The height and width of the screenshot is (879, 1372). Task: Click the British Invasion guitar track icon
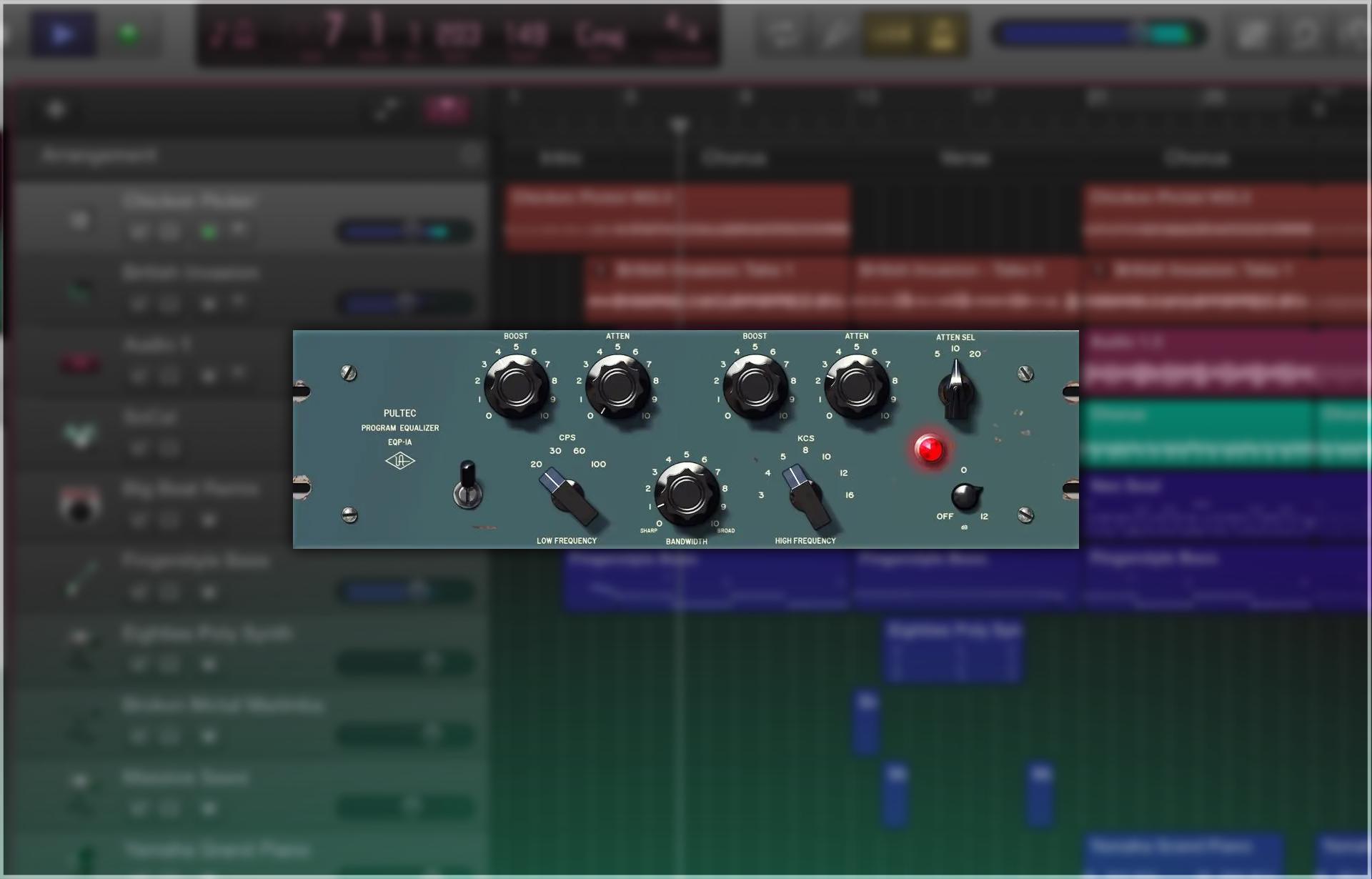point(80,290)
